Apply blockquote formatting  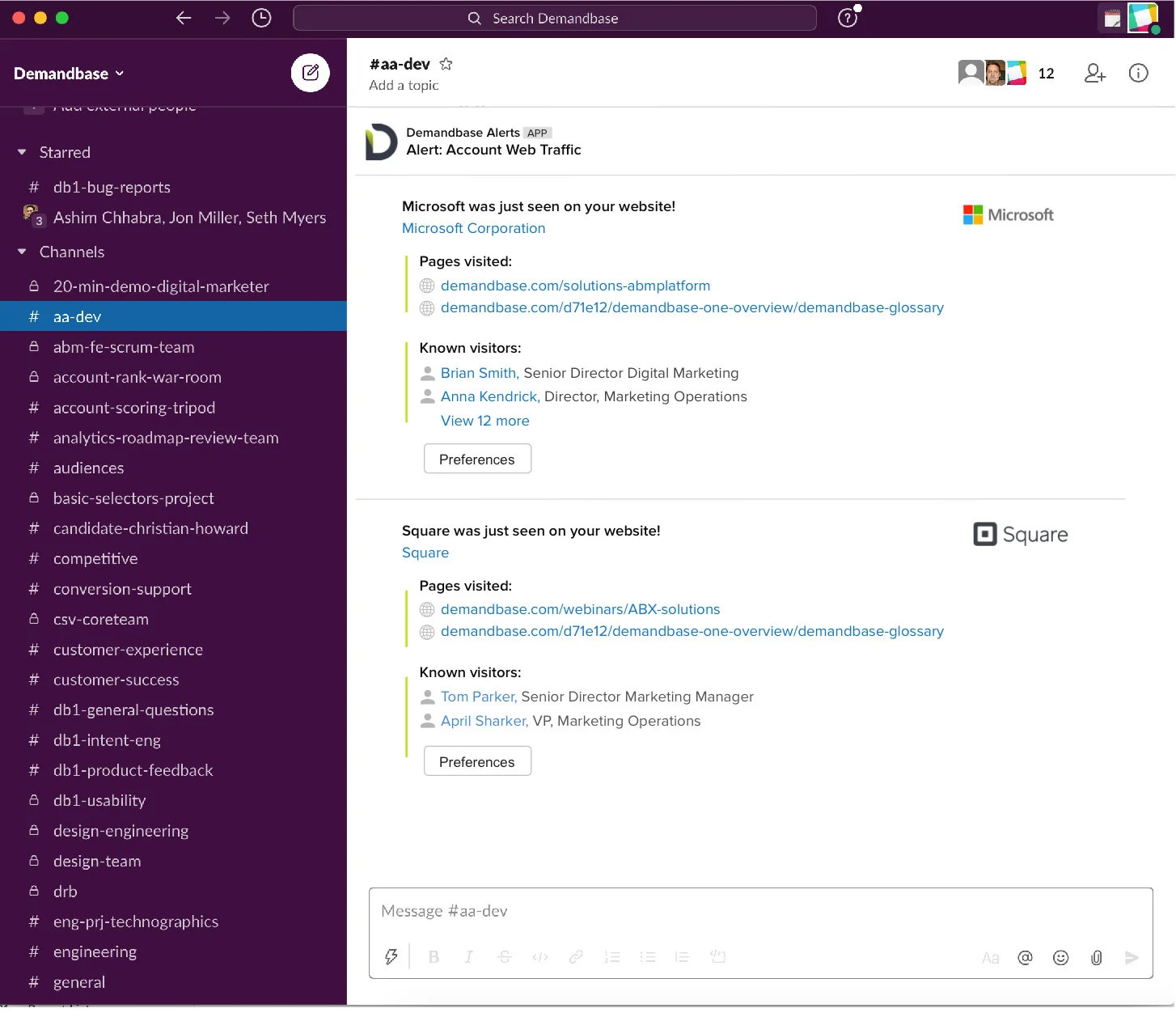(x=682, y=957)
